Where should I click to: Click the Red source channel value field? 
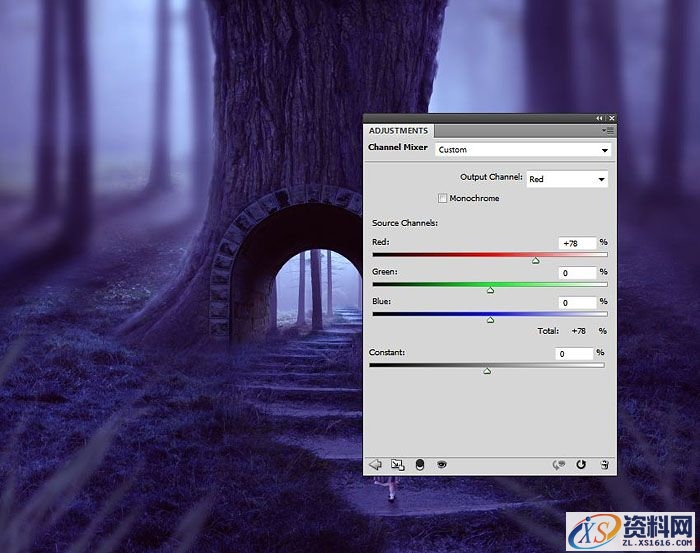577,243
